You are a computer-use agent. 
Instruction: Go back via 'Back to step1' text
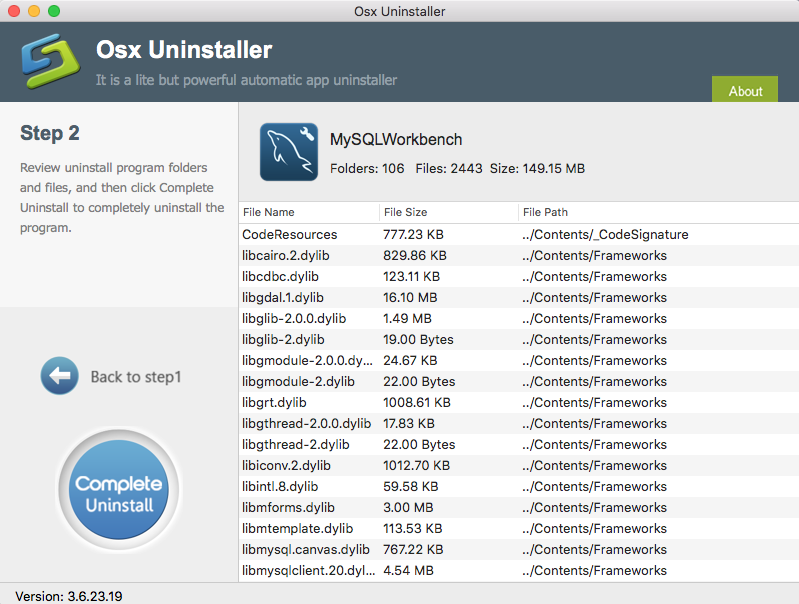pos(136,377)
